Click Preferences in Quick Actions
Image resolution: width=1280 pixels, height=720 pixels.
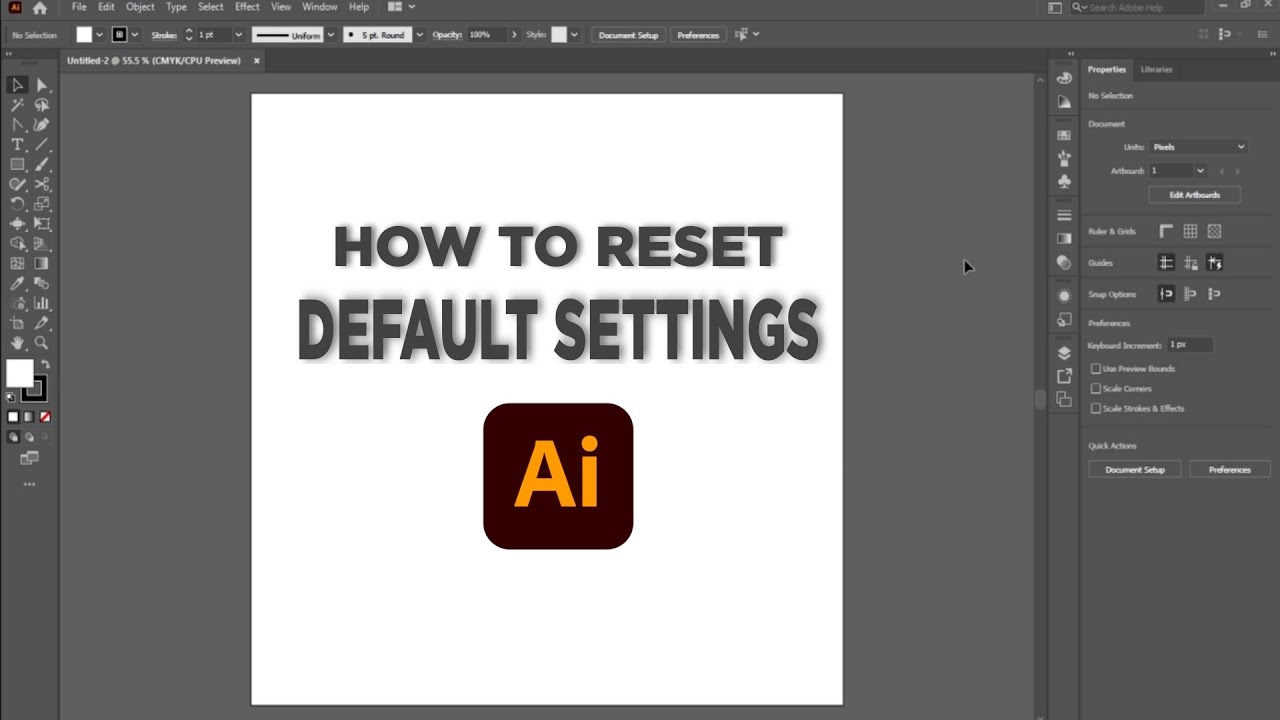pos(1229,469)
